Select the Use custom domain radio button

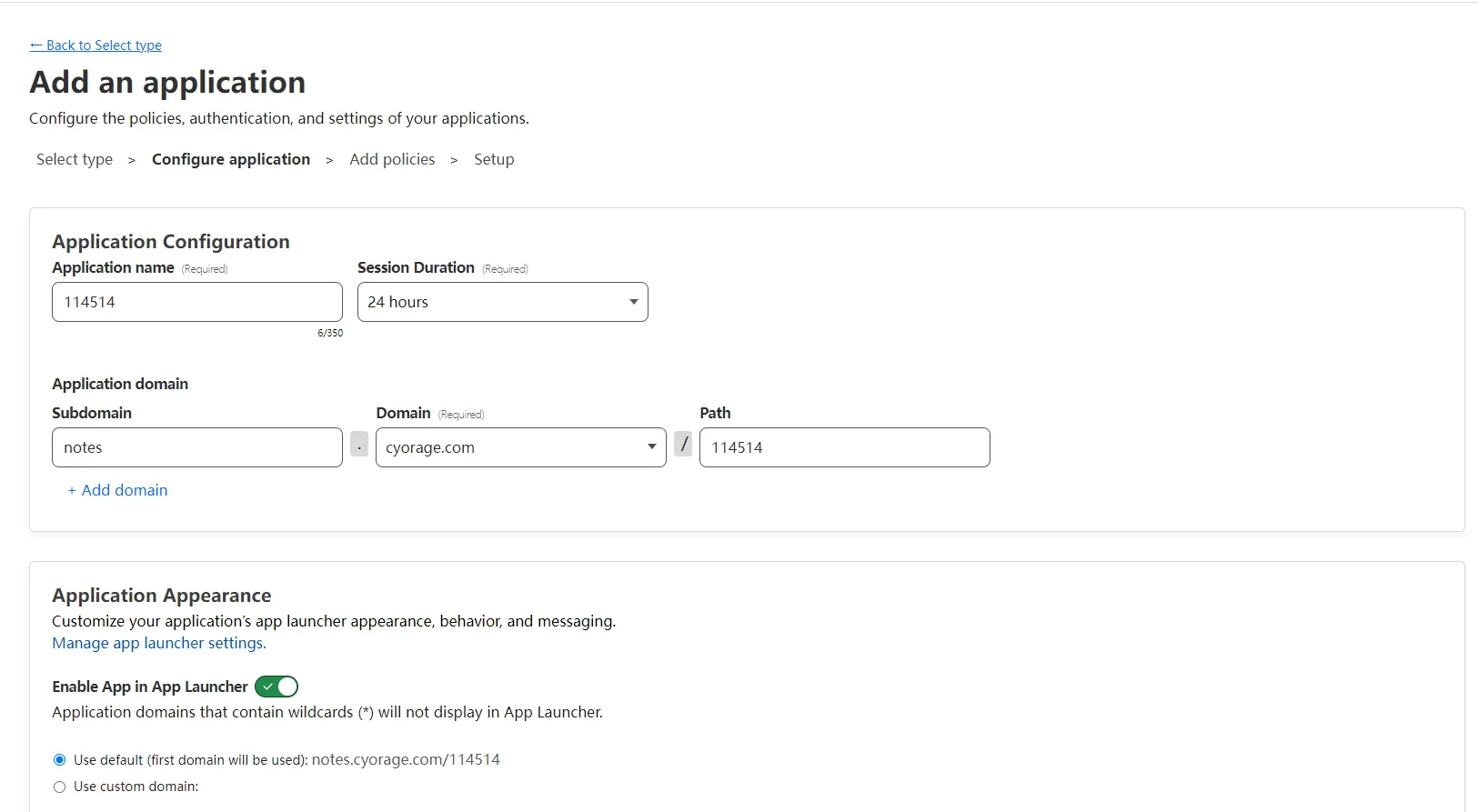60,787
